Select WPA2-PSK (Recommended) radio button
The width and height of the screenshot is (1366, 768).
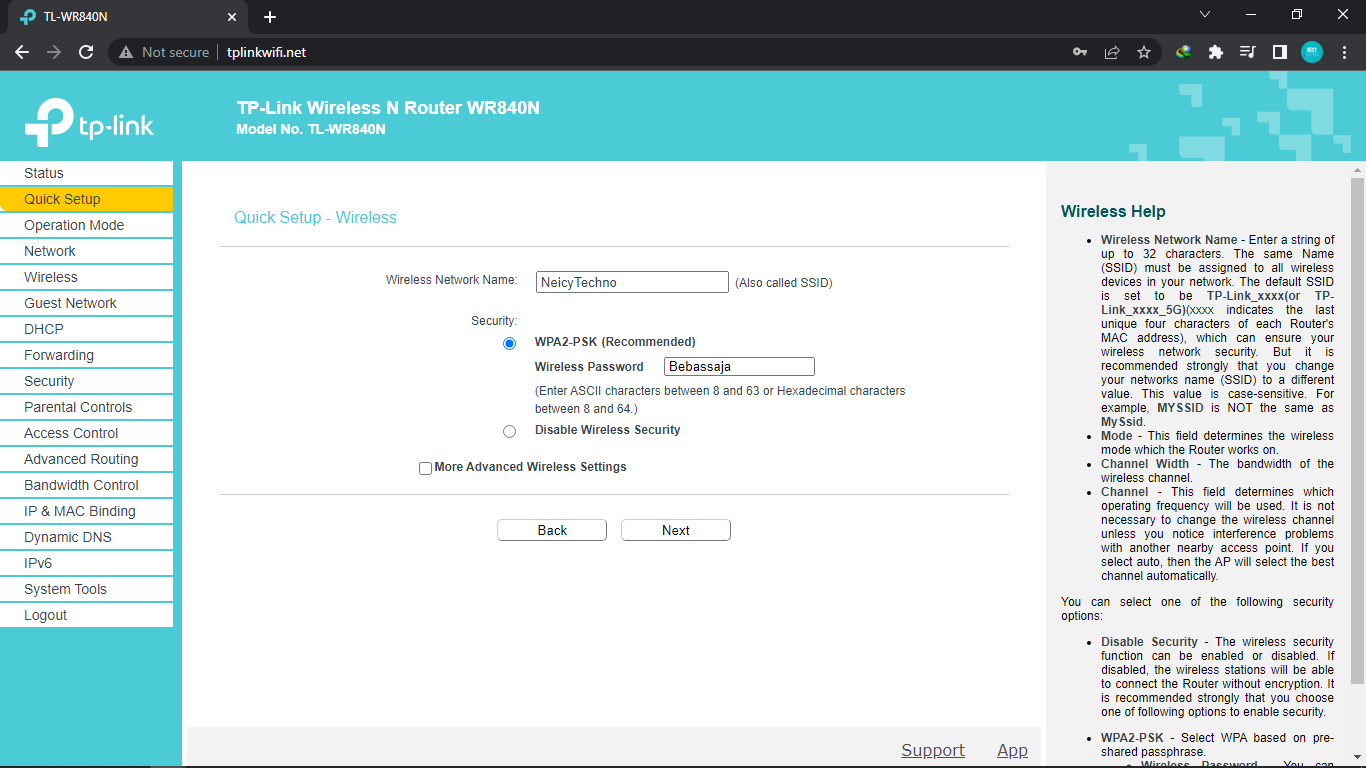click(x=510, y=343)
